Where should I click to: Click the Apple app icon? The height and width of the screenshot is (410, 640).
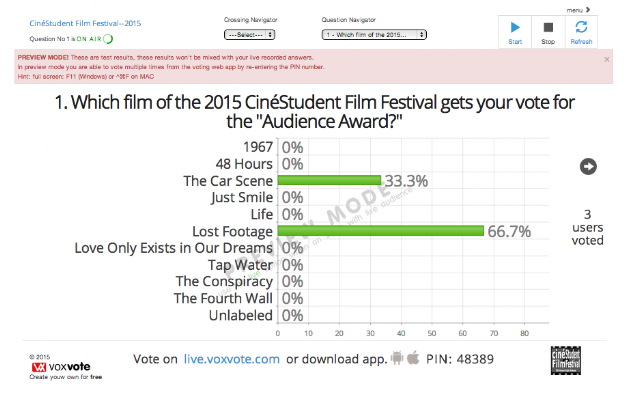pos(413,357)
